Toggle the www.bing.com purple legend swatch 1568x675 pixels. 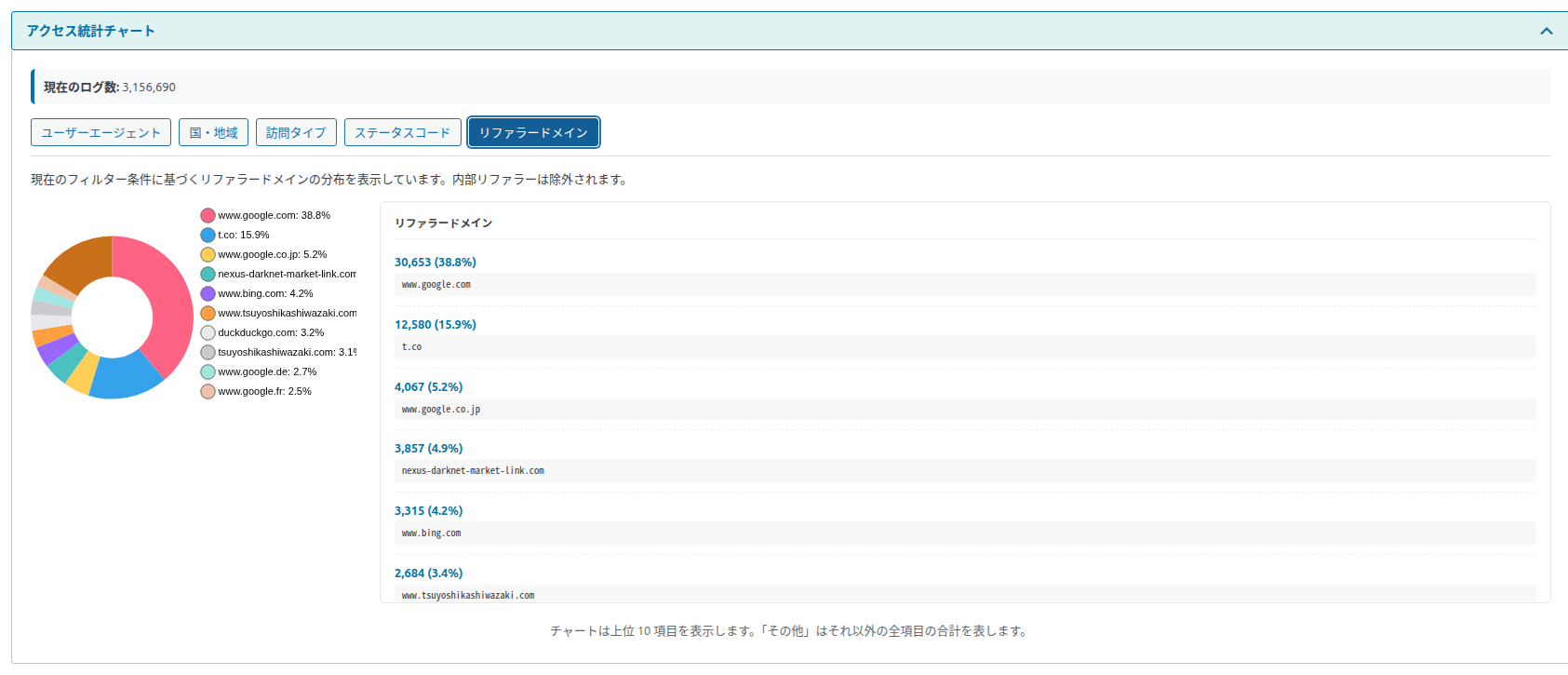pyautogui.click(x=208, y=293)
